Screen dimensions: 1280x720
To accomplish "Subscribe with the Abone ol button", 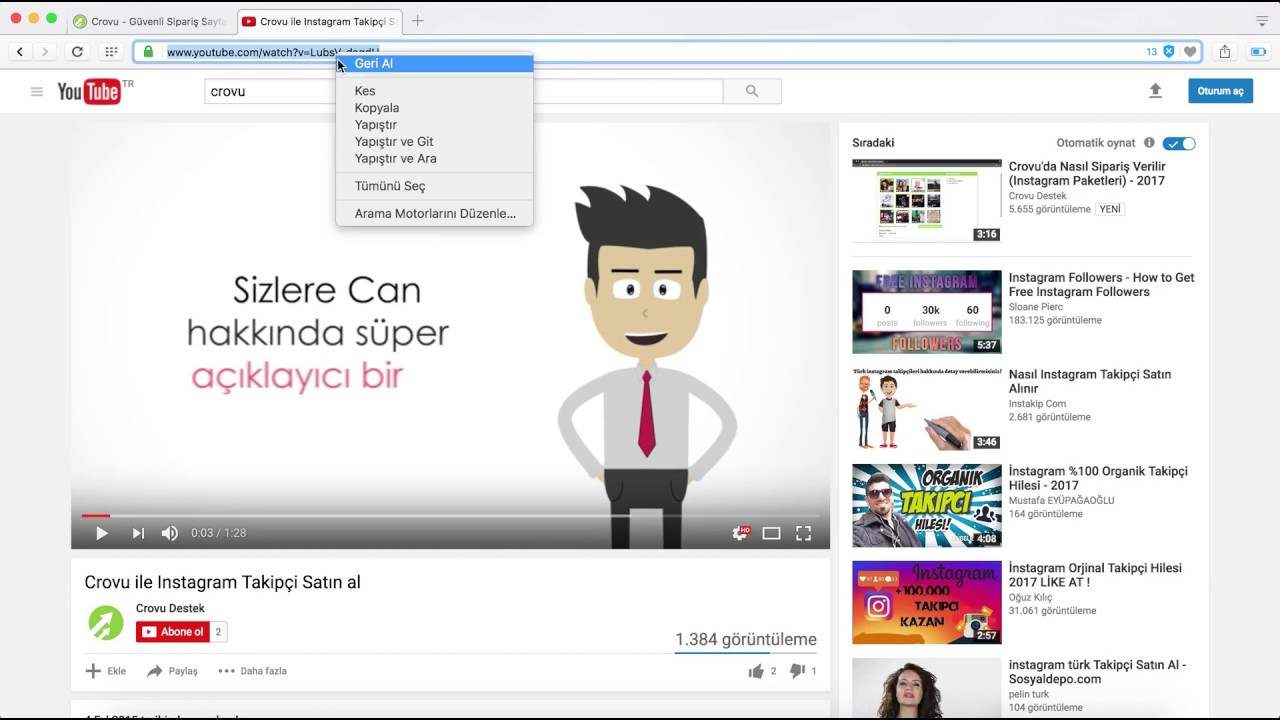I will point(173,632).
